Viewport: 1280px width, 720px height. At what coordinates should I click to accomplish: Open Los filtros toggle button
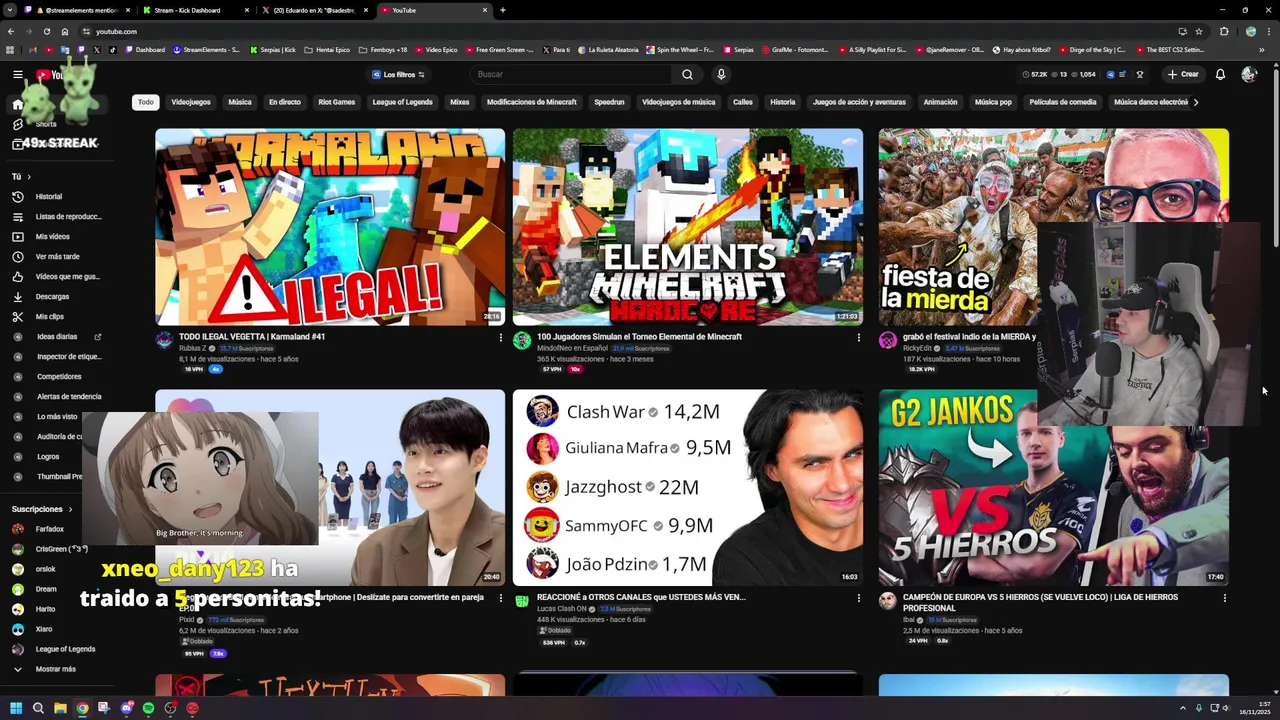point(398,74)
